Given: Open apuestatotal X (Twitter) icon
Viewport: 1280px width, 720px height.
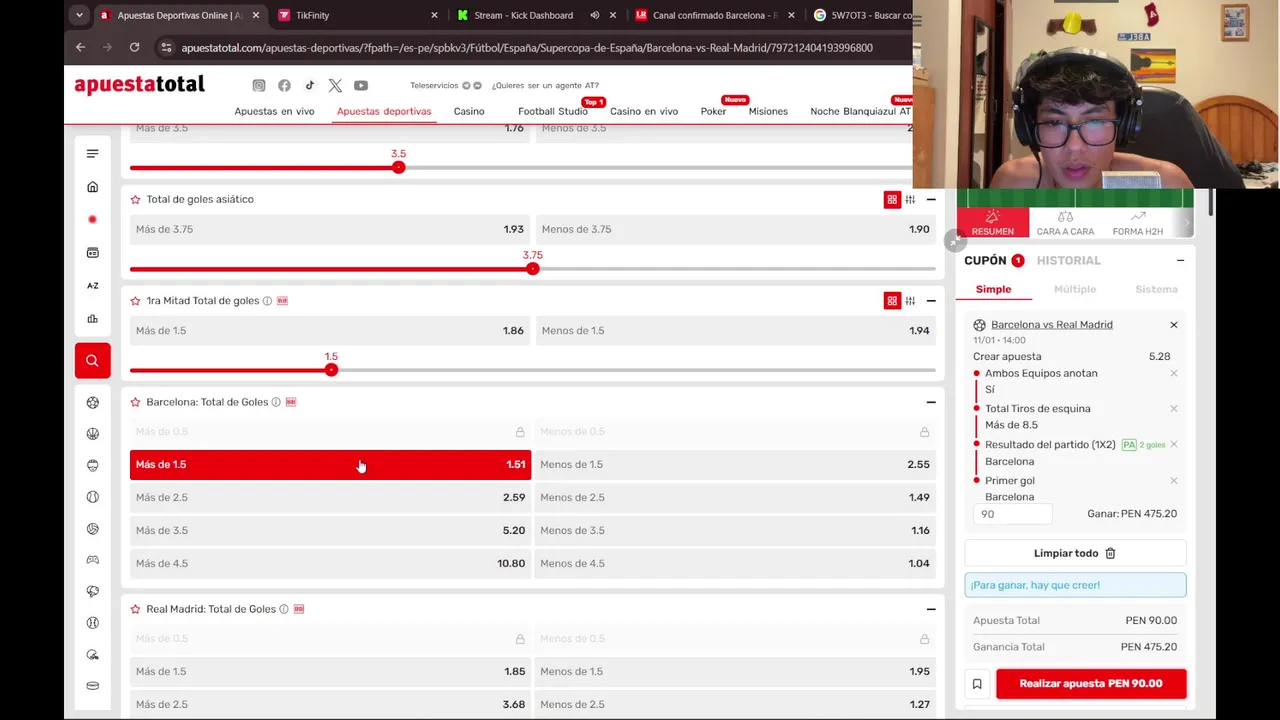Looking at the screenshot, I should (335, 85).
